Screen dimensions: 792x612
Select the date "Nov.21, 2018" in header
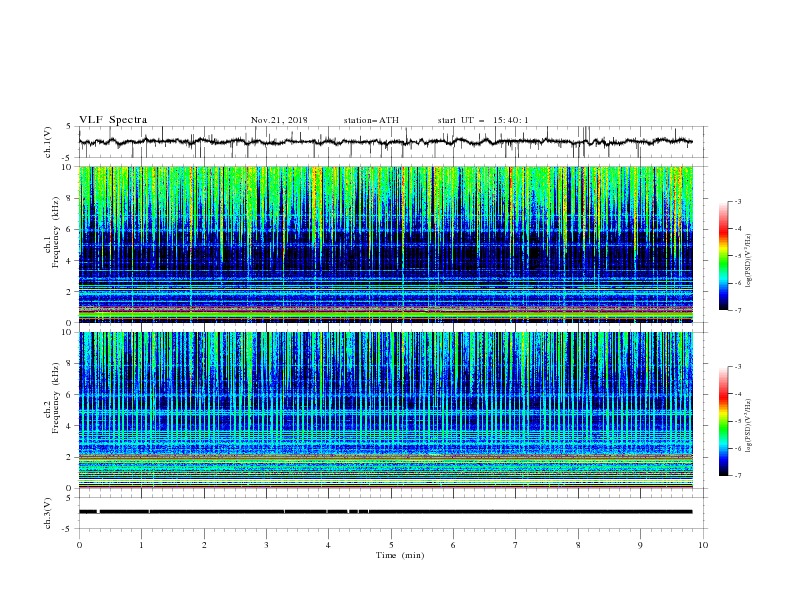click(279, 120)
